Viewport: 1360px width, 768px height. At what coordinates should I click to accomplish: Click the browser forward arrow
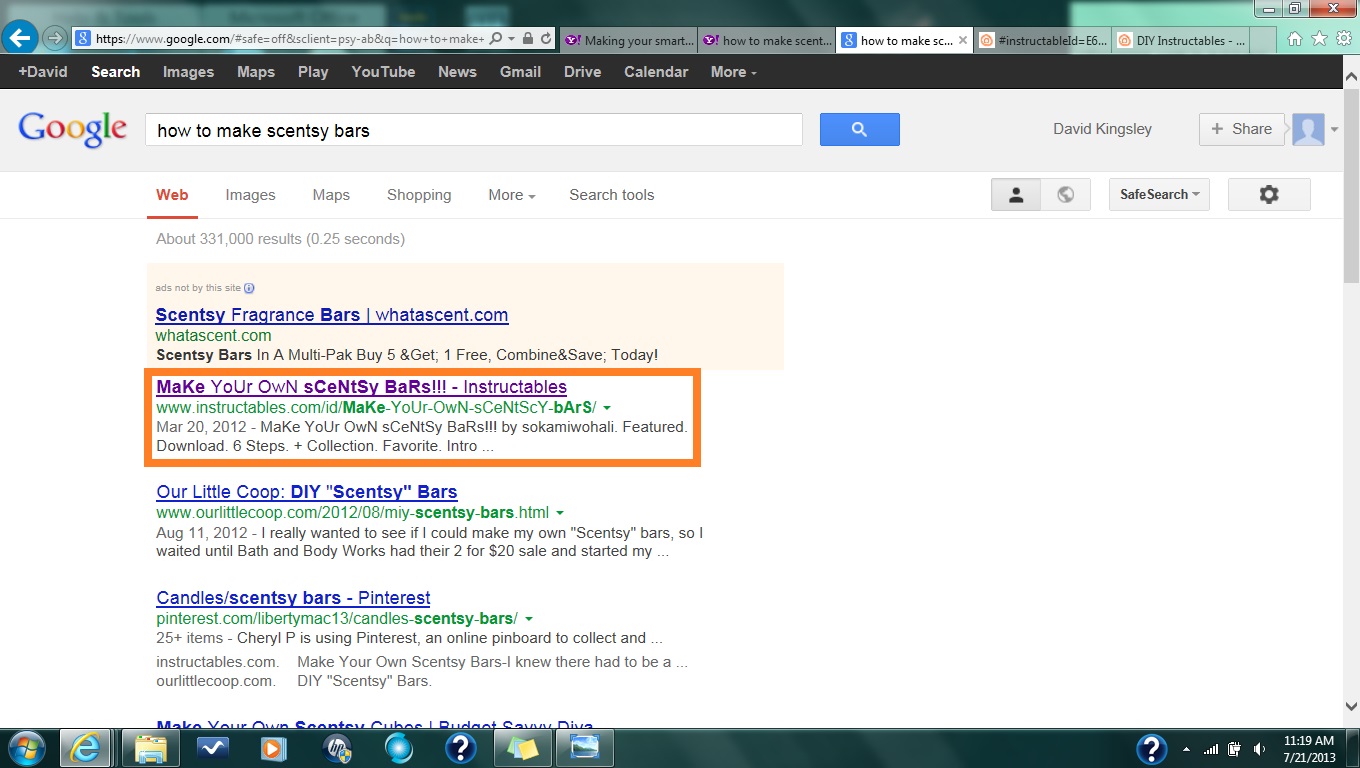click(55, 39)
